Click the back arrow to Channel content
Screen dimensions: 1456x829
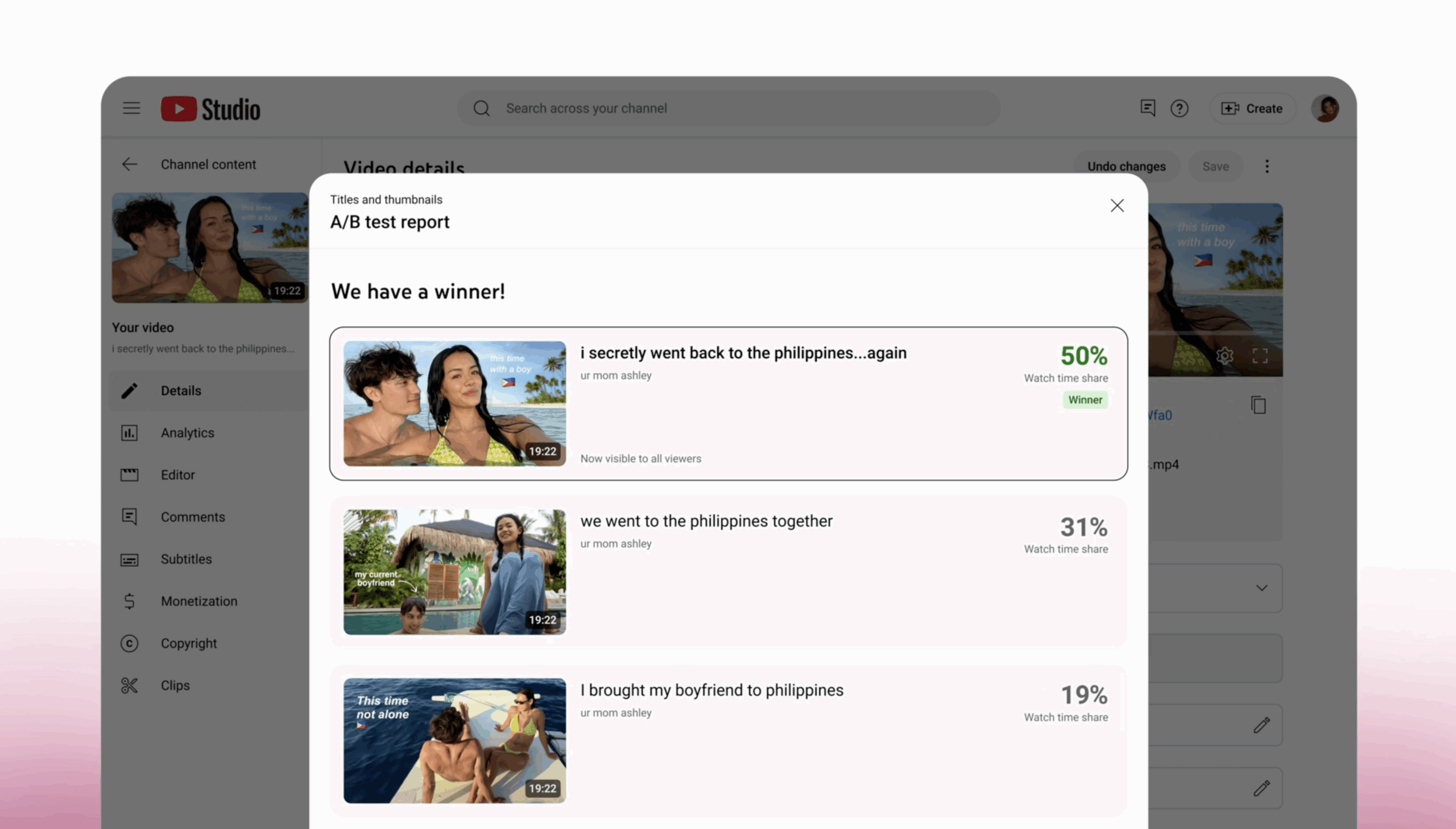130,164
